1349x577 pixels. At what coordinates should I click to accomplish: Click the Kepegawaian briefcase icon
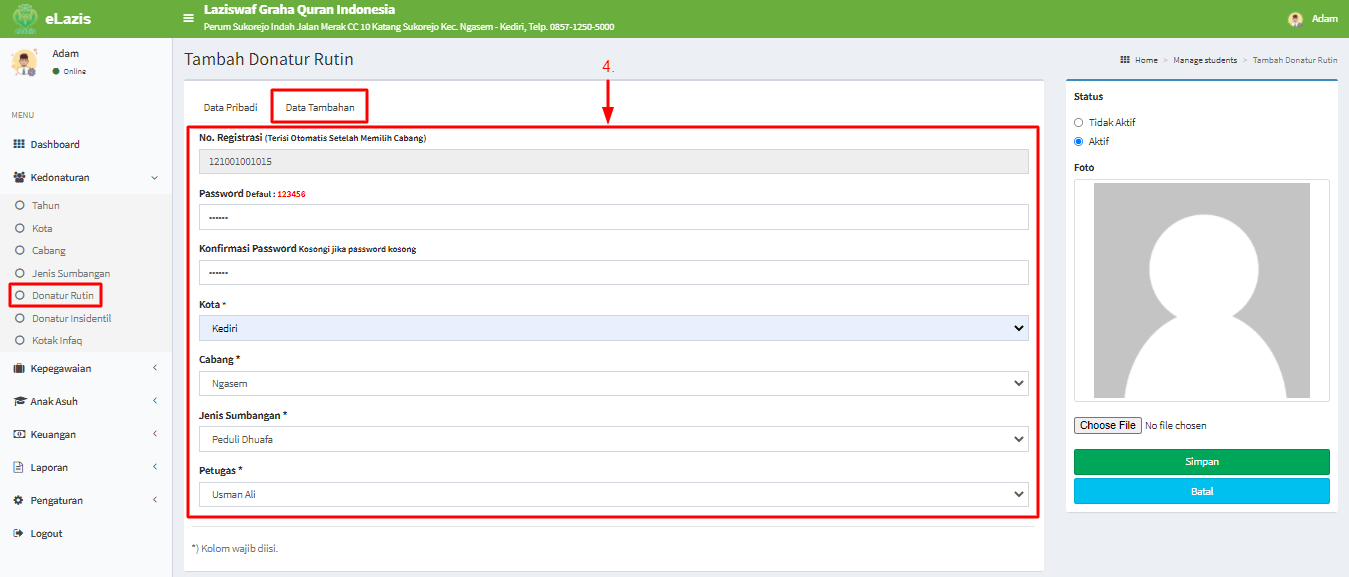(x=19, y=368)
